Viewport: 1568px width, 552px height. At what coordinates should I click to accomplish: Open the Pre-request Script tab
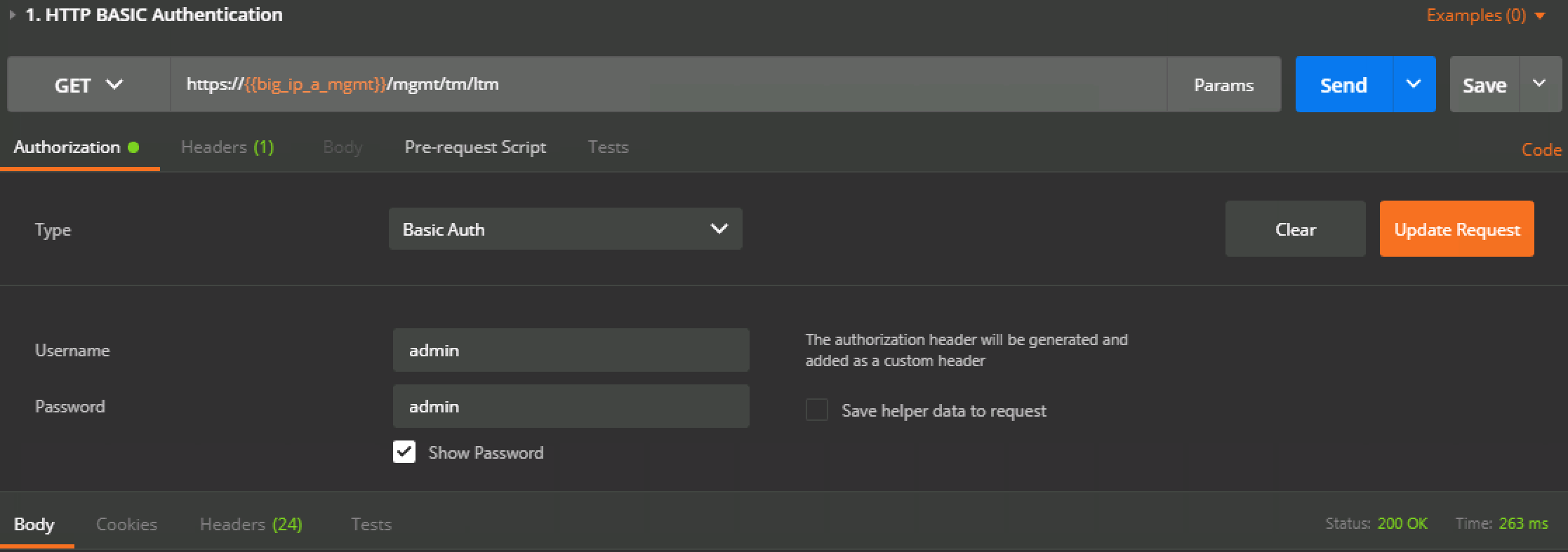pos(475,147)
